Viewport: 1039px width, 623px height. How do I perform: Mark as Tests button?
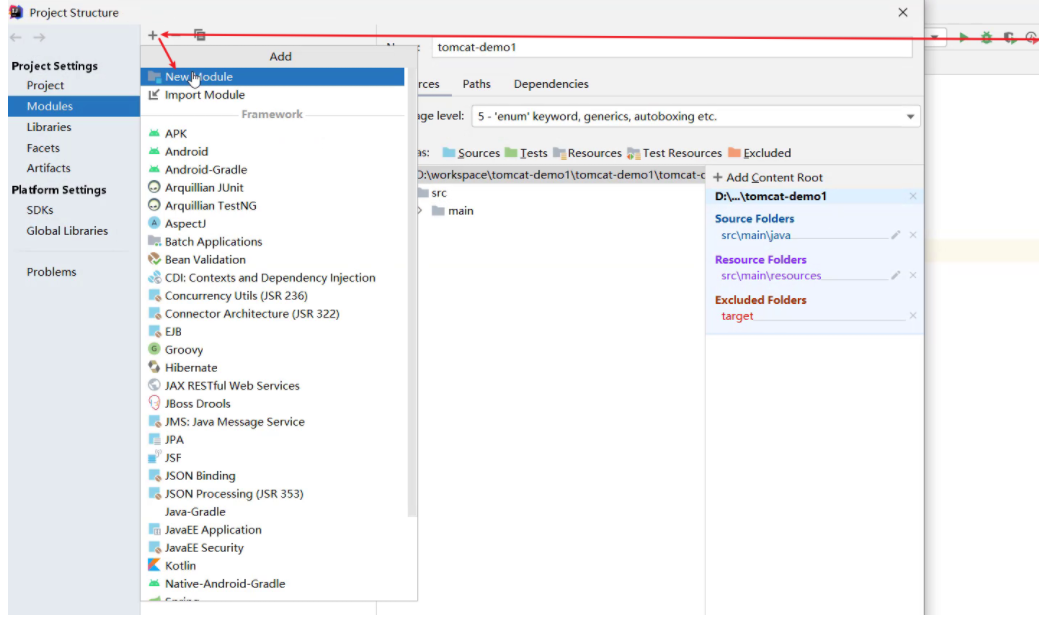[526, 153]
